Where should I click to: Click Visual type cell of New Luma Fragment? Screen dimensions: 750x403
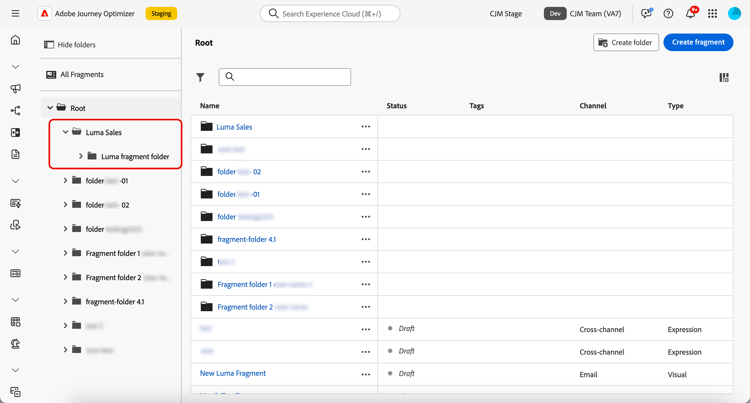(677, 374)
